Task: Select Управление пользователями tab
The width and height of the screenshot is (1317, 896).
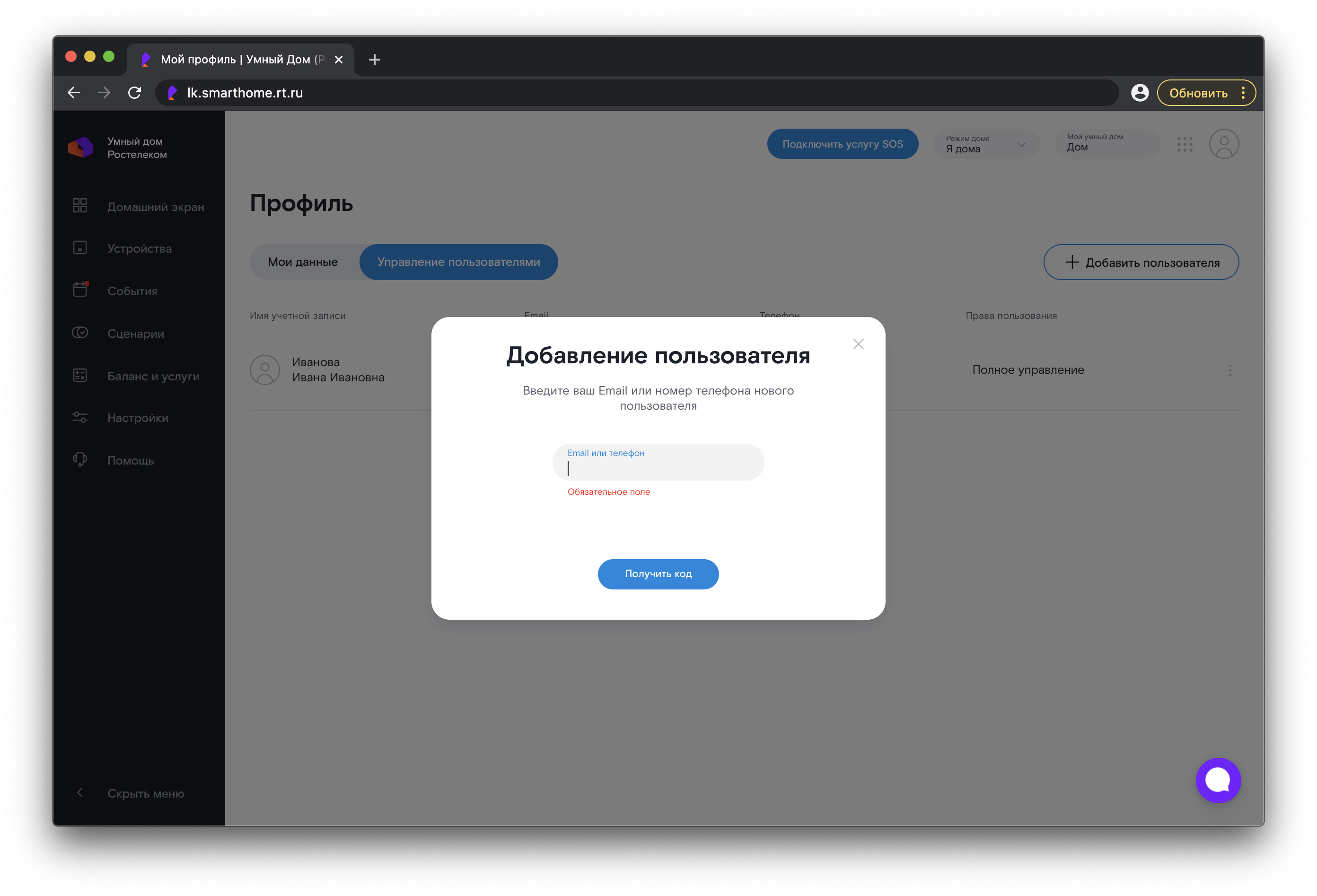Action: click(x=458, y=262)
